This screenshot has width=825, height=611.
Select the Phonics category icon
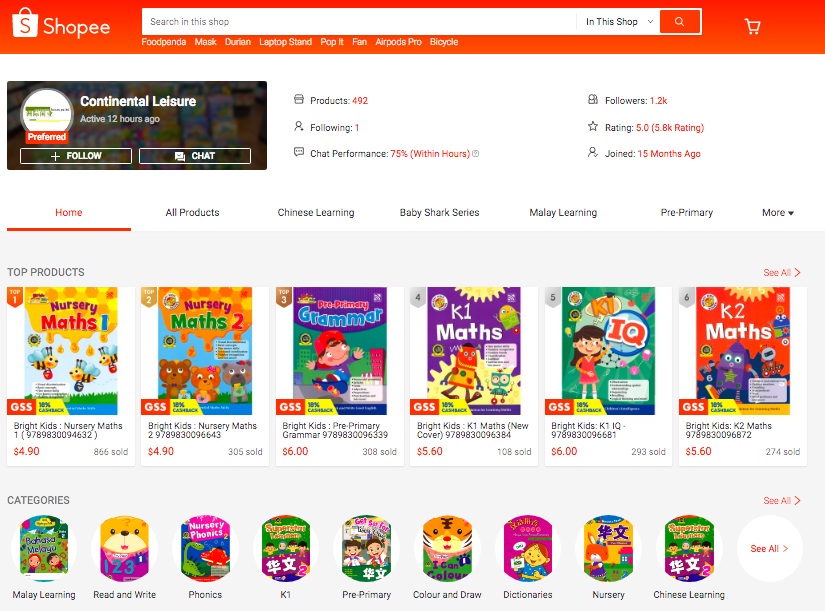[x=205, y=548]
